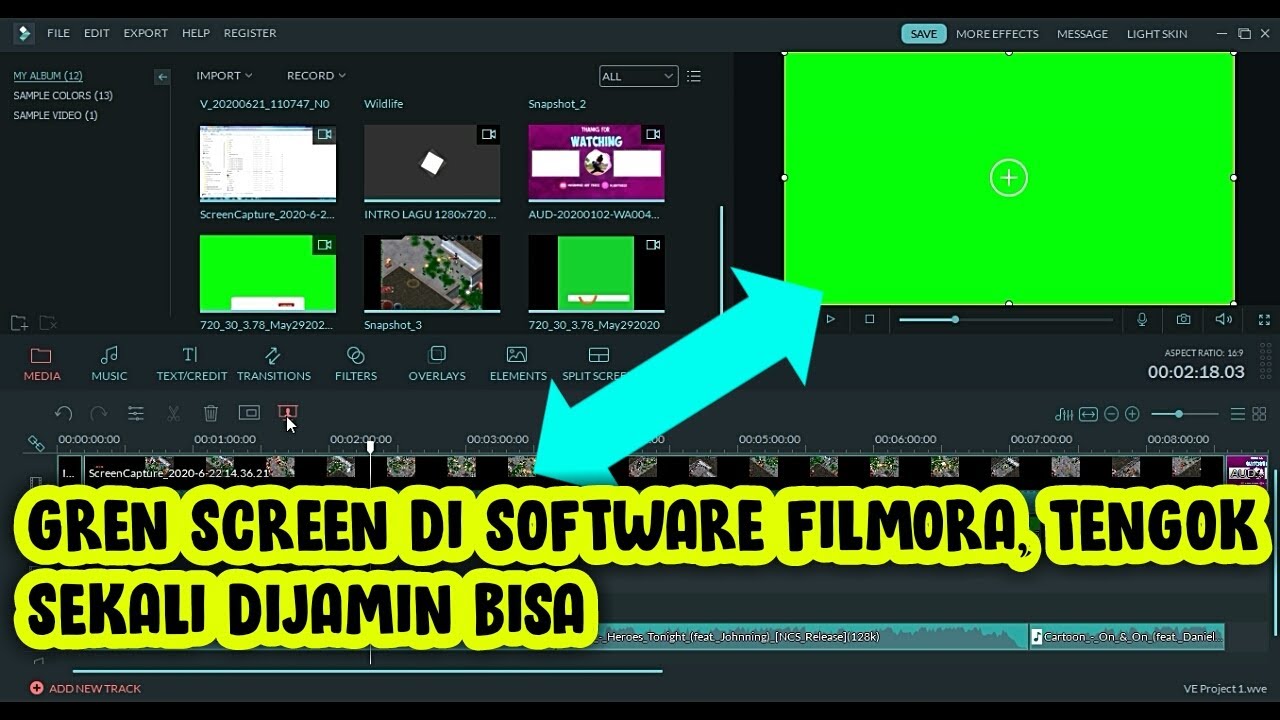Open the red Power Tool green screen icon

tap(288, 412)
